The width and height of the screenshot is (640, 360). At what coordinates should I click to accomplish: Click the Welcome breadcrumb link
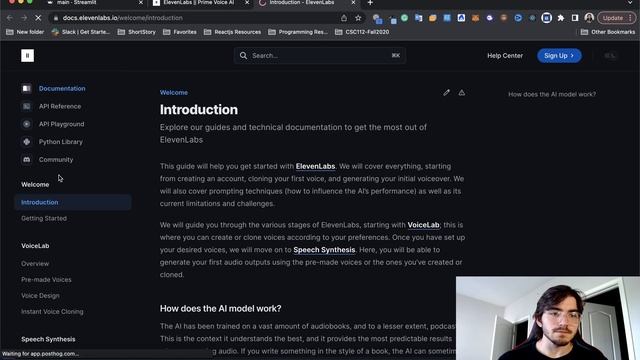click(x=174, y=93)
